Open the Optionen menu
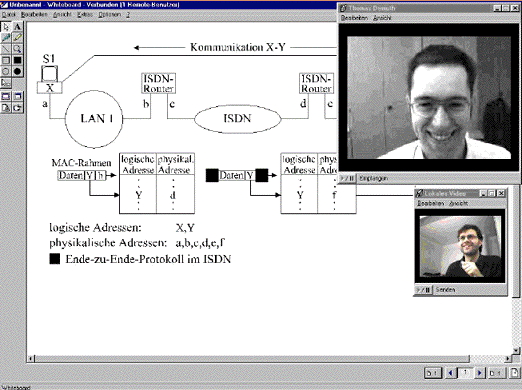The width and height of the screenshot is (522, 390). (x=109, y=15)
